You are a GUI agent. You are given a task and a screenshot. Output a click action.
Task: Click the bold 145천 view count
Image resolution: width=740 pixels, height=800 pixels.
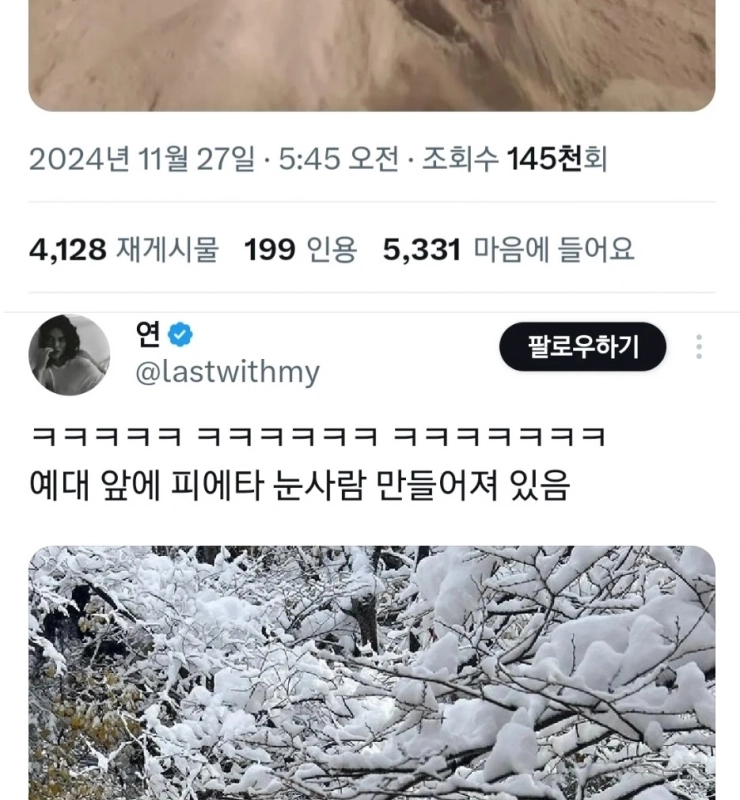pyautogui.click(x=545, y=159)
